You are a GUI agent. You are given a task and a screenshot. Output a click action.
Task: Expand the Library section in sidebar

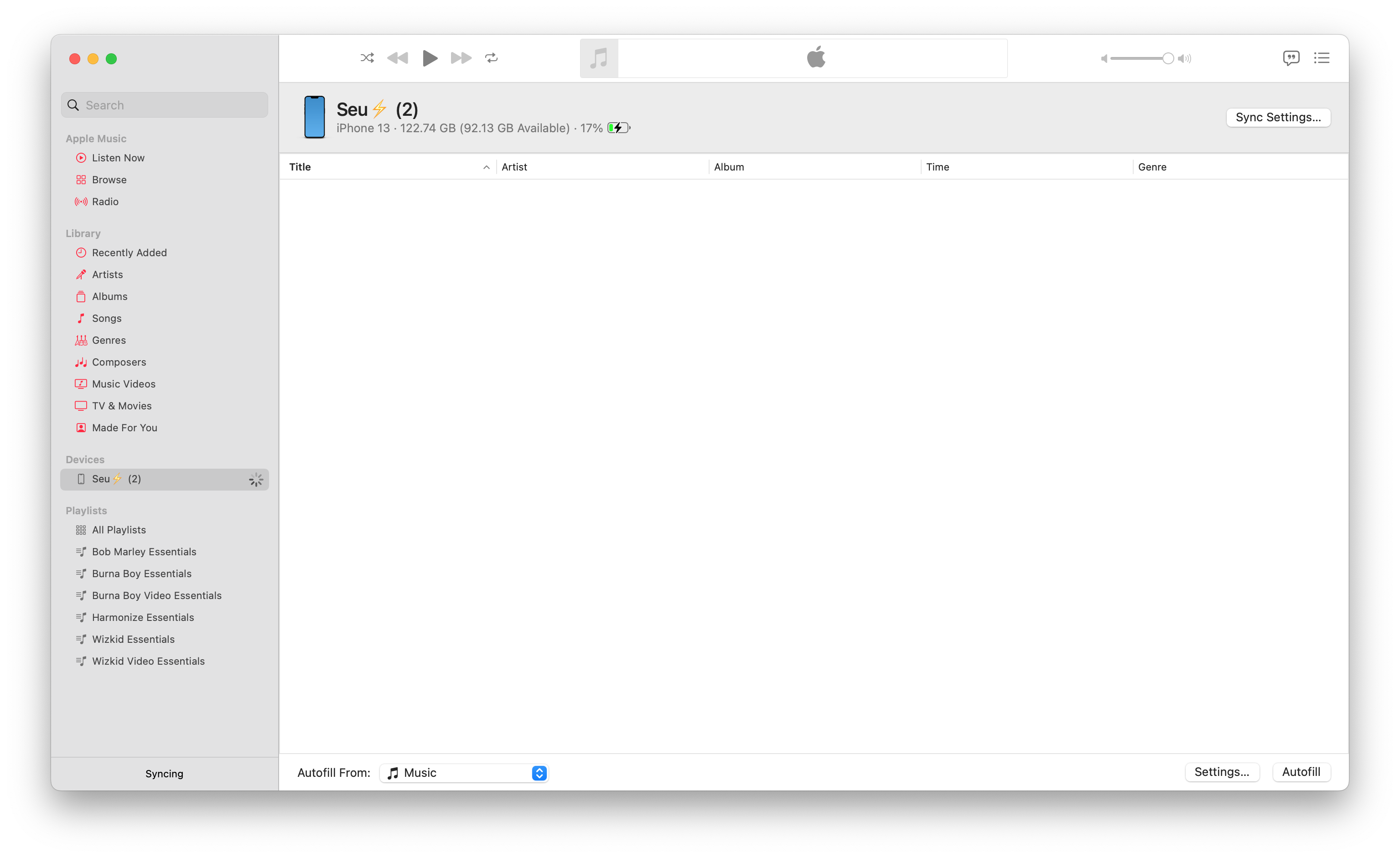click(x=84, y=232)
